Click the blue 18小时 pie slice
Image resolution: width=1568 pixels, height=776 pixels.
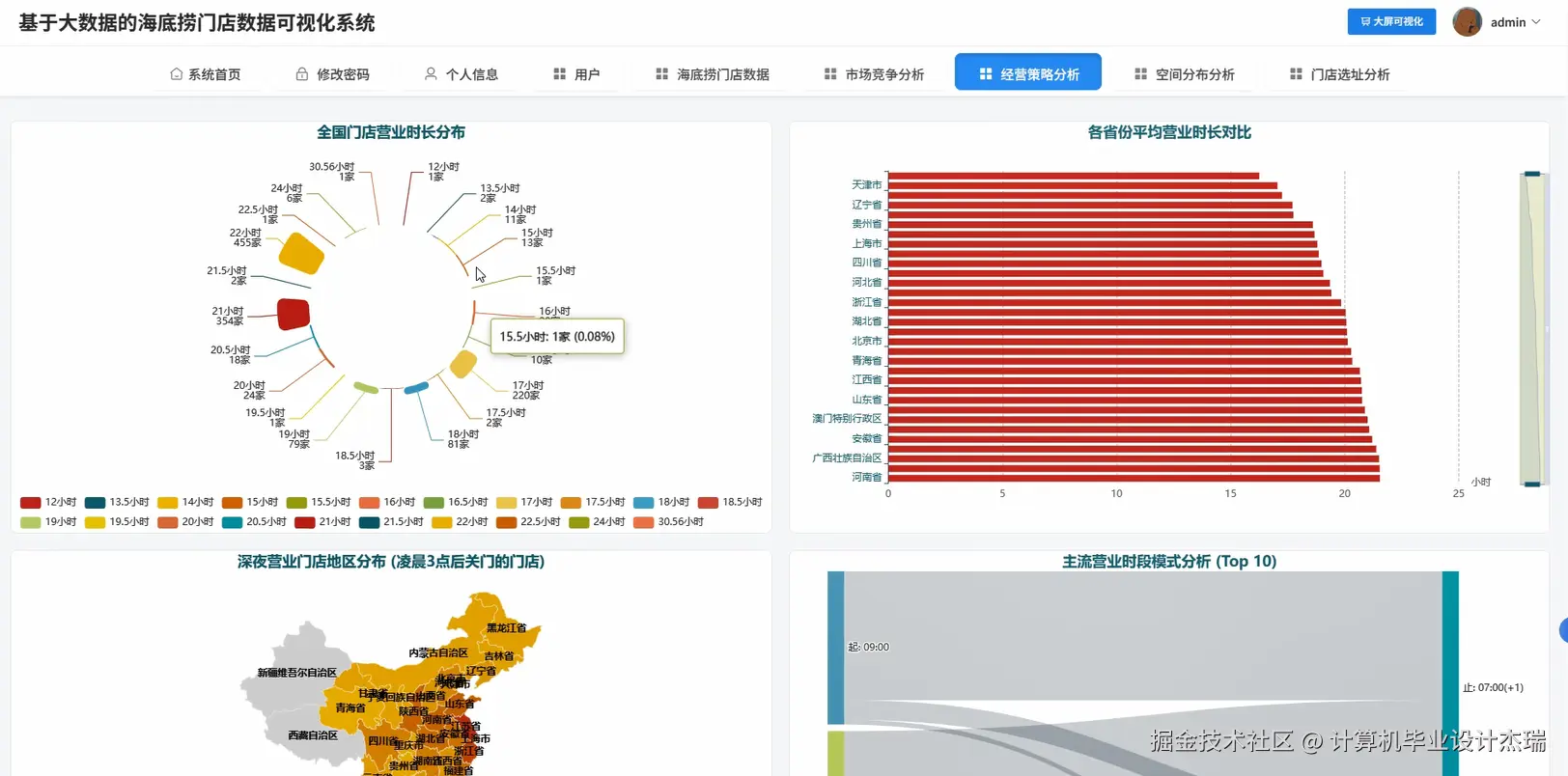416,388
